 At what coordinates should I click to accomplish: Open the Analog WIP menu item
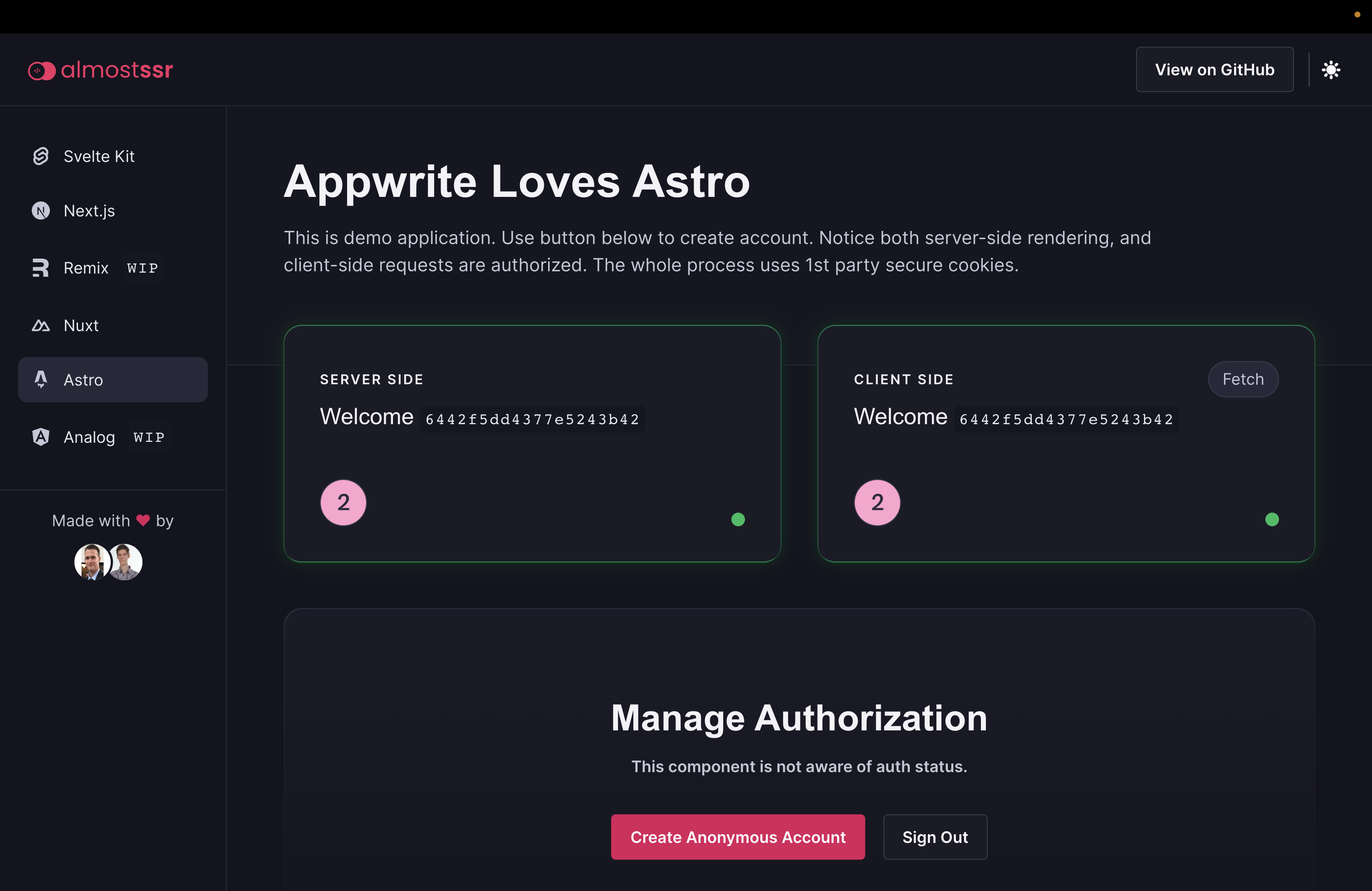pos(90,437)
